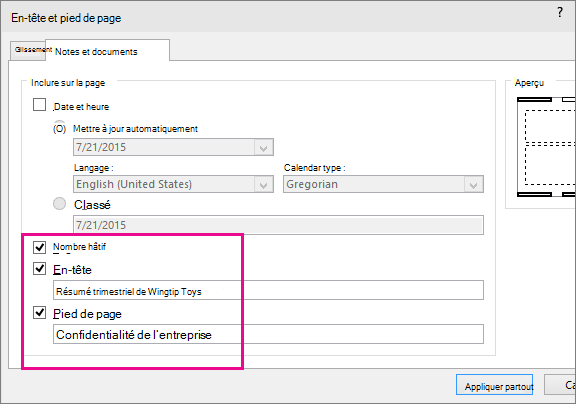Image resolution: width=576 pixels, height=404 pixels.
Task: Enable the Date et heure checkbox
Action: tap(39, 105)
